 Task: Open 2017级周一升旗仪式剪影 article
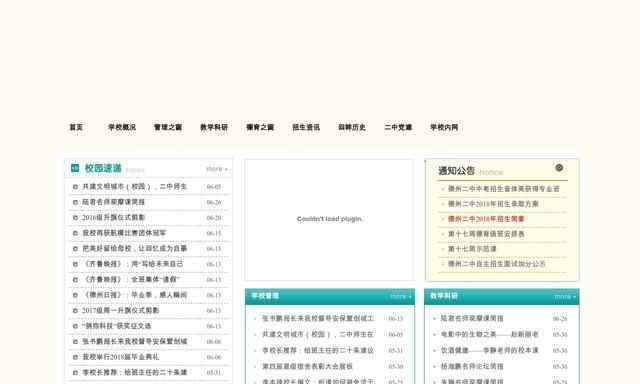(120, 311)
